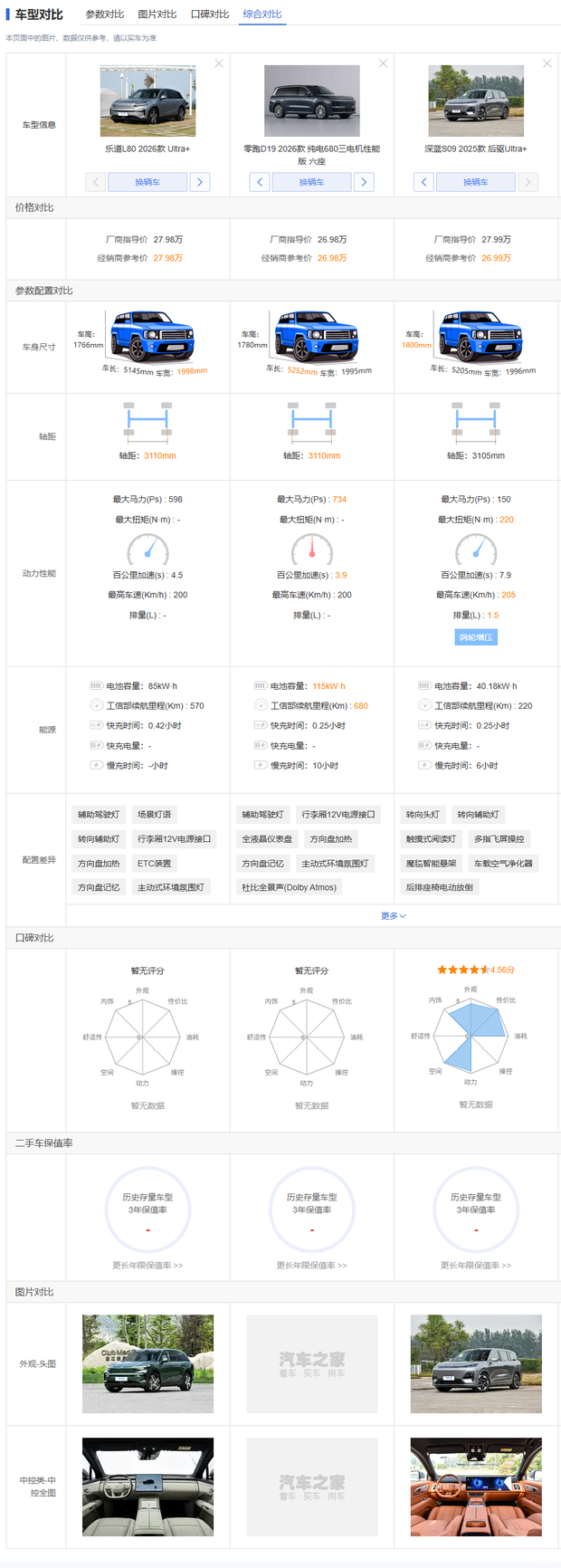This screenshot has width=561, height=1568.
Task: Click 后排座椅电动放倒 config tag
Action: tap(440, 887)
